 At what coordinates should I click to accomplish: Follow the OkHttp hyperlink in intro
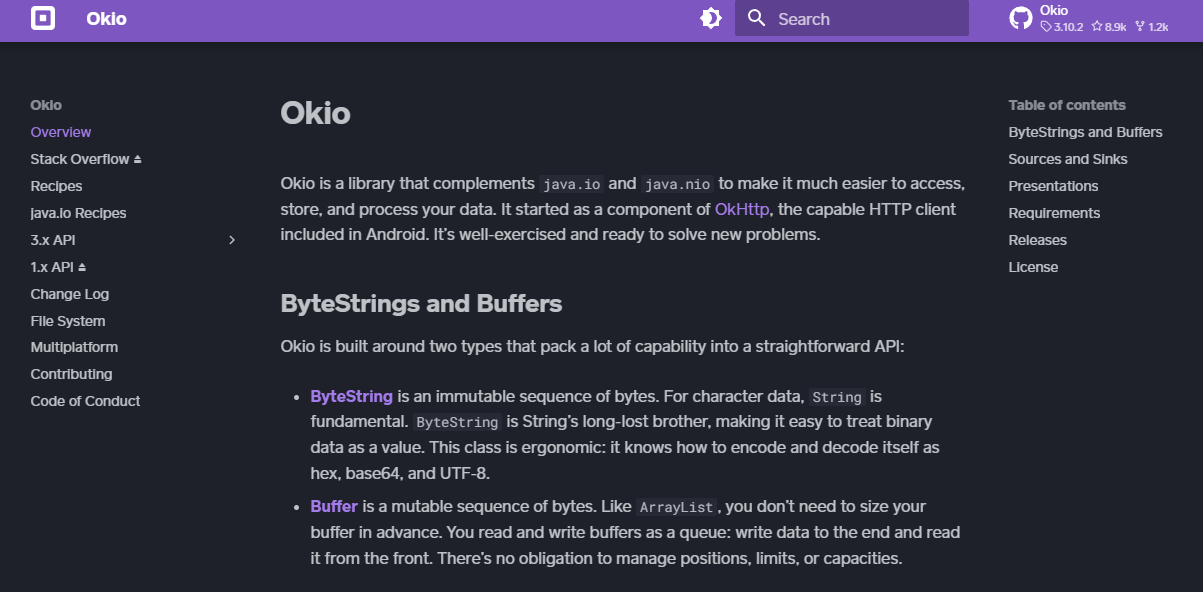coord(741,209)
